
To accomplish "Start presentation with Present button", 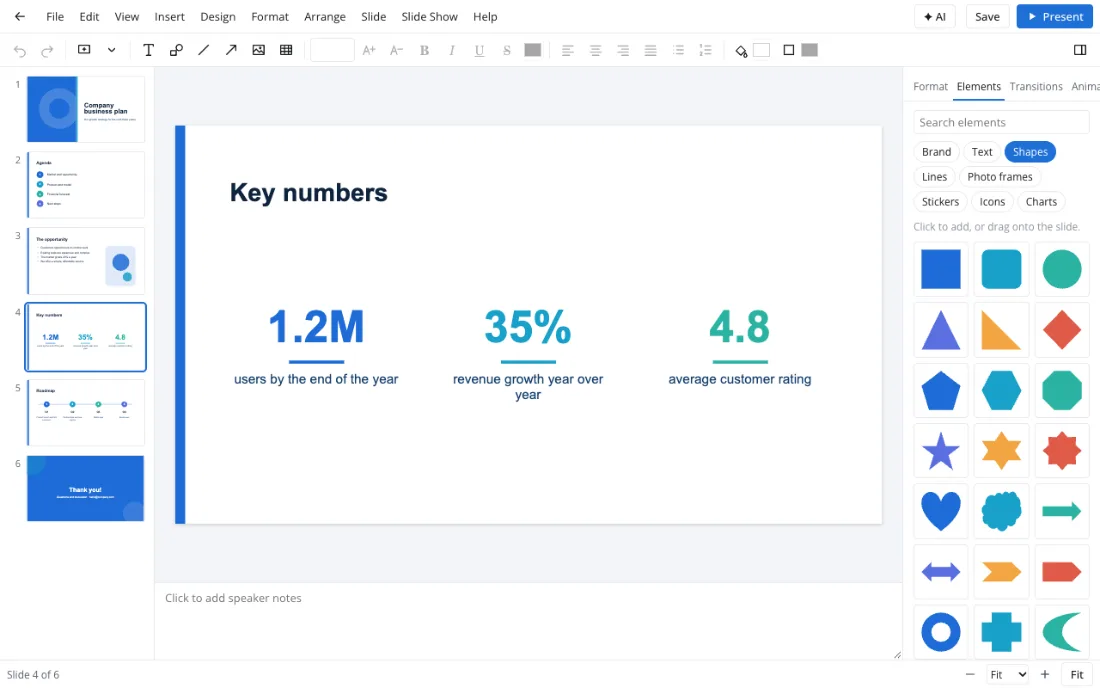I will pos(1054,16).
